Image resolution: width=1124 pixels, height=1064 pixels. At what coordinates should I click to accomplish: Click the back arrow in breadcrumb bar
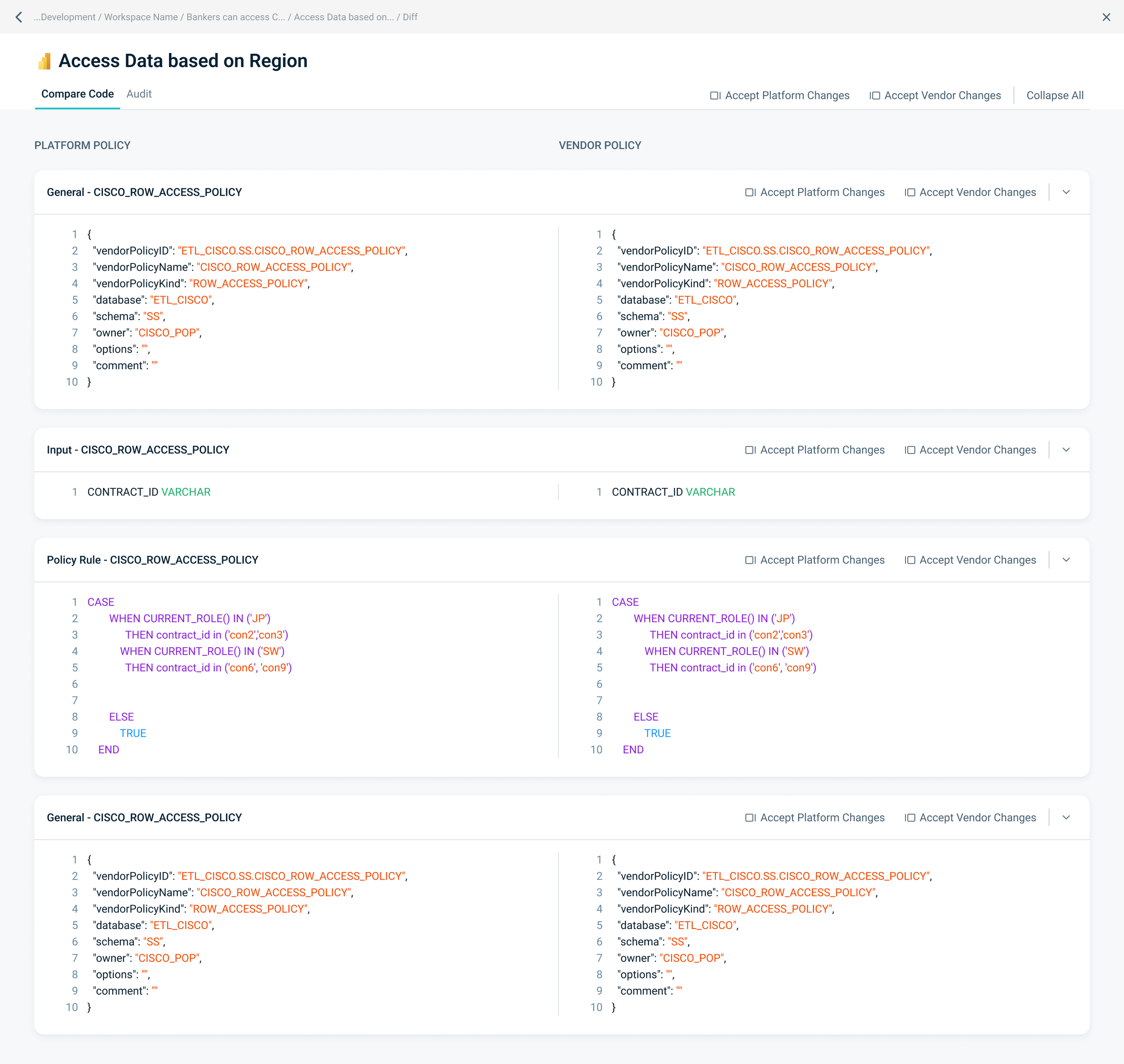[19, 17]
